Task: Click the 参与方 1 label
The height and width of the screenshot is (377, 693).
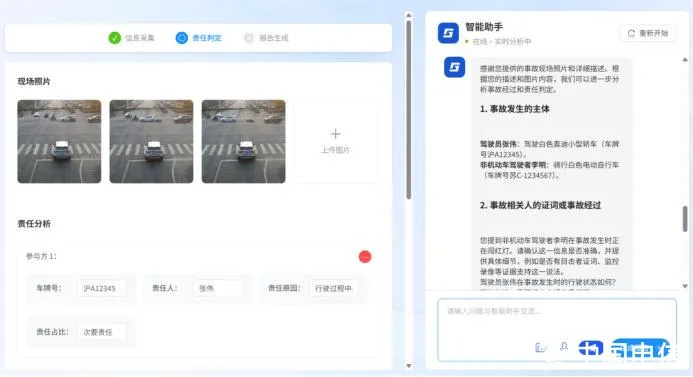Action: pos(41,256)
